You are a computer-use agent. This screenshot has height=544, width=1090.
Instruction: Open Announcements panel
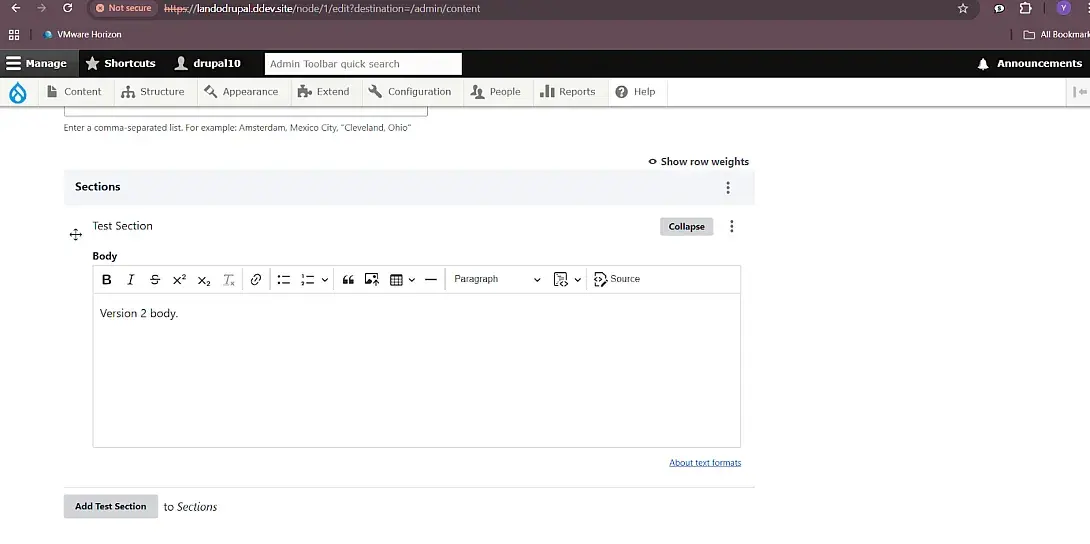click(x=1030, y=63)
